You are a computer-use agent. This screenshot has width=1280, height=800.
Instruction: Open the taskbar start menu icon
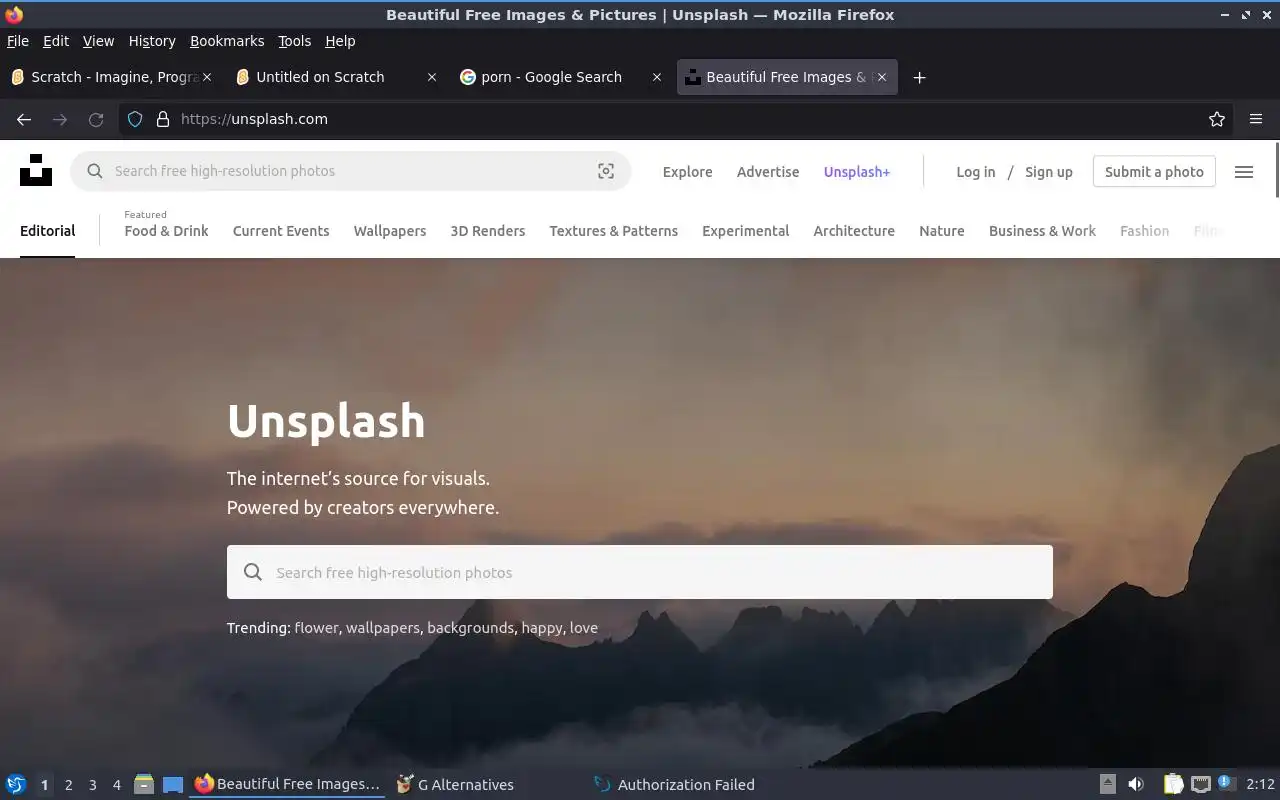click(x=16, y=785)
